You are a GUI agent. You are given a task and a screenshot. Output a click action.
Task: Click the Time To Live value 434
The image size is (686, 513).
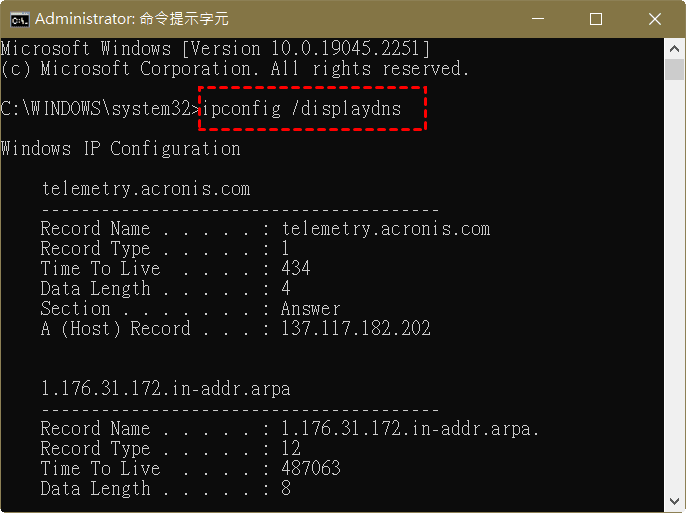(296, 268)
